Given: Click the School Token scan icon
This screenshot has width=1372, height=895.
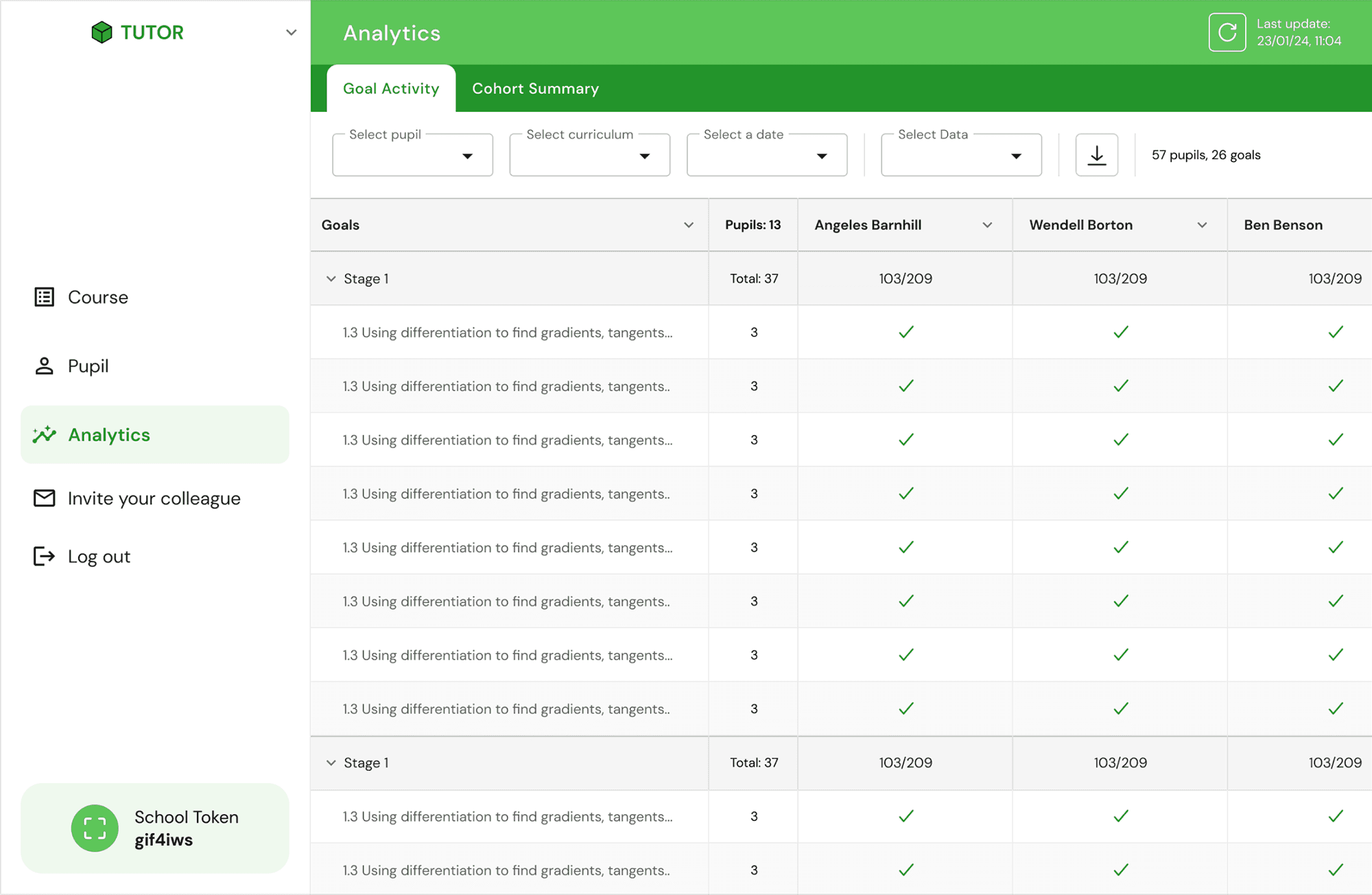Looking at the screenshot, I should (95, 828).
